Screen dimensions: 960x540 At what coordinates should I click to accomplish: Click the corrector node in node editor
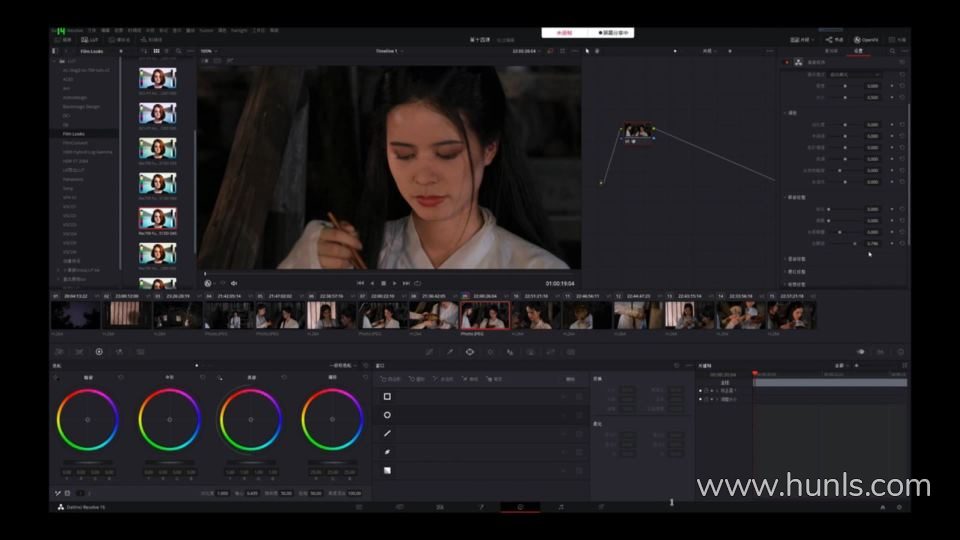click(x=637, y=132)
